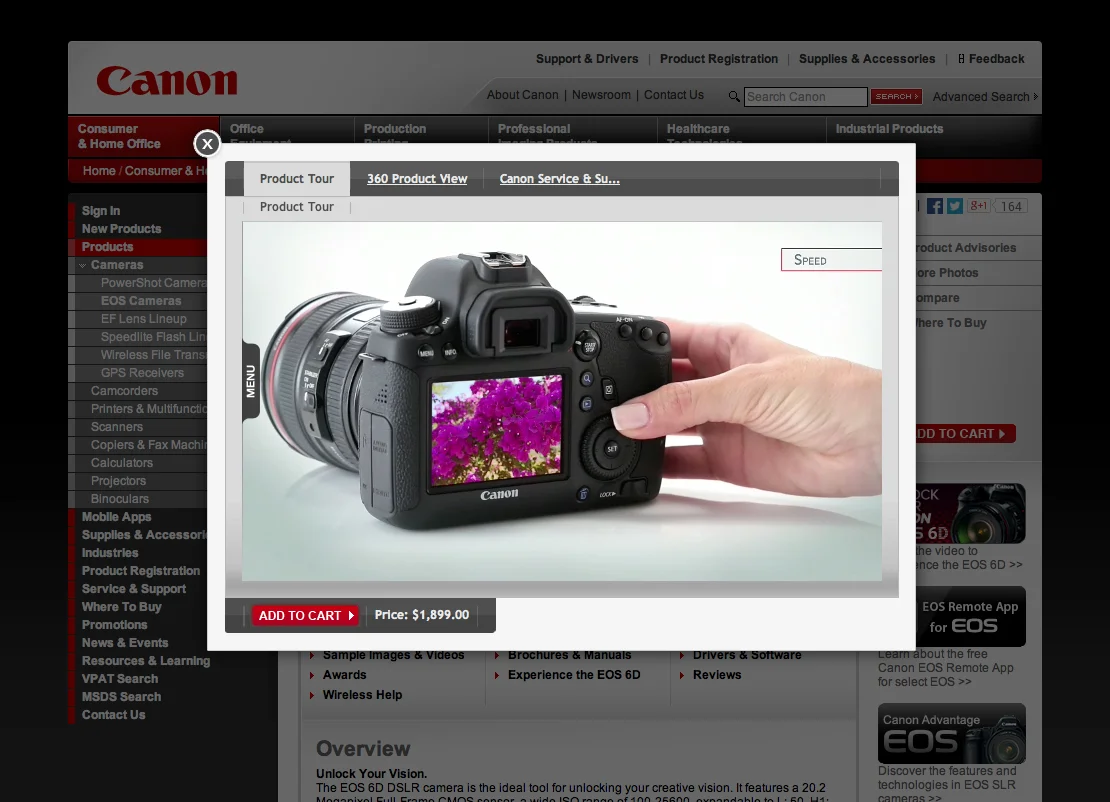Click the MENU tab on the product viewer
This screenshot has width=1110, height=802.
click(250, 380)
